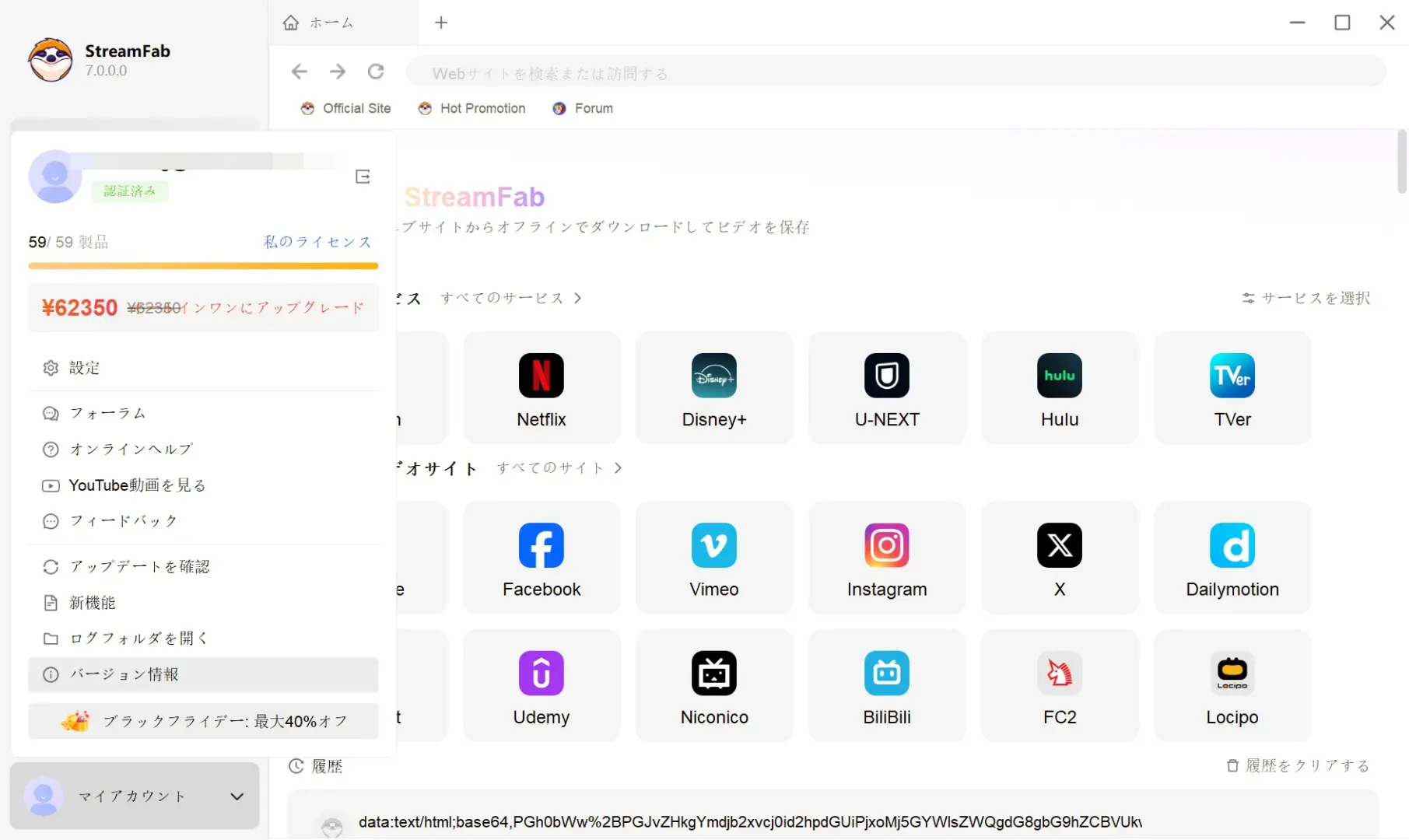Click the vertical page scrollbar
The height and width of the screenshot is (840, 1409).
(x=1402, y=162)
